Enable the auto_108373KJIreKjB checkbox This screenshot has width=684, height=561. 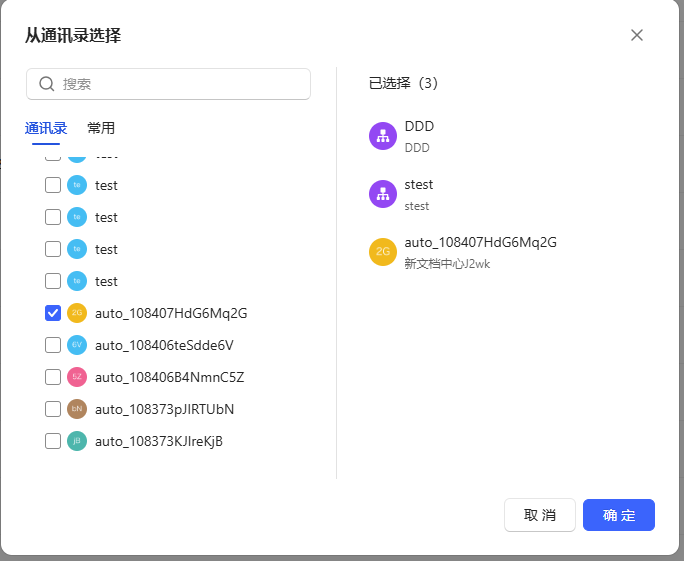[53, 441]
